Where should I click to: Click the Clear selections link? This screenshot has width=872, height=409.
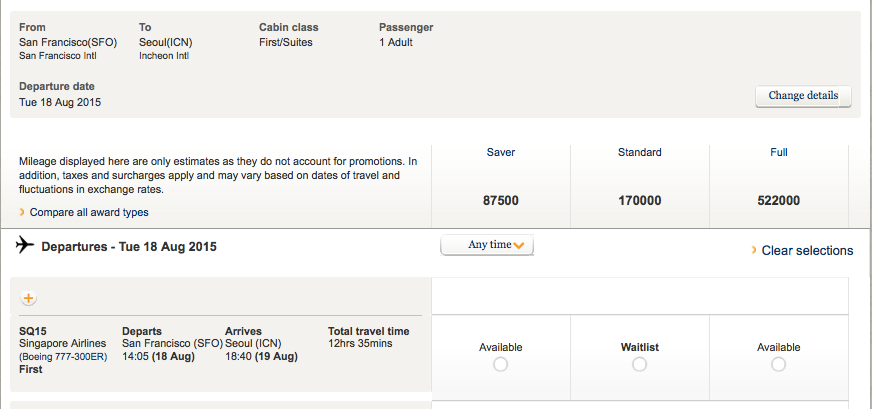(x=807, y=250)
